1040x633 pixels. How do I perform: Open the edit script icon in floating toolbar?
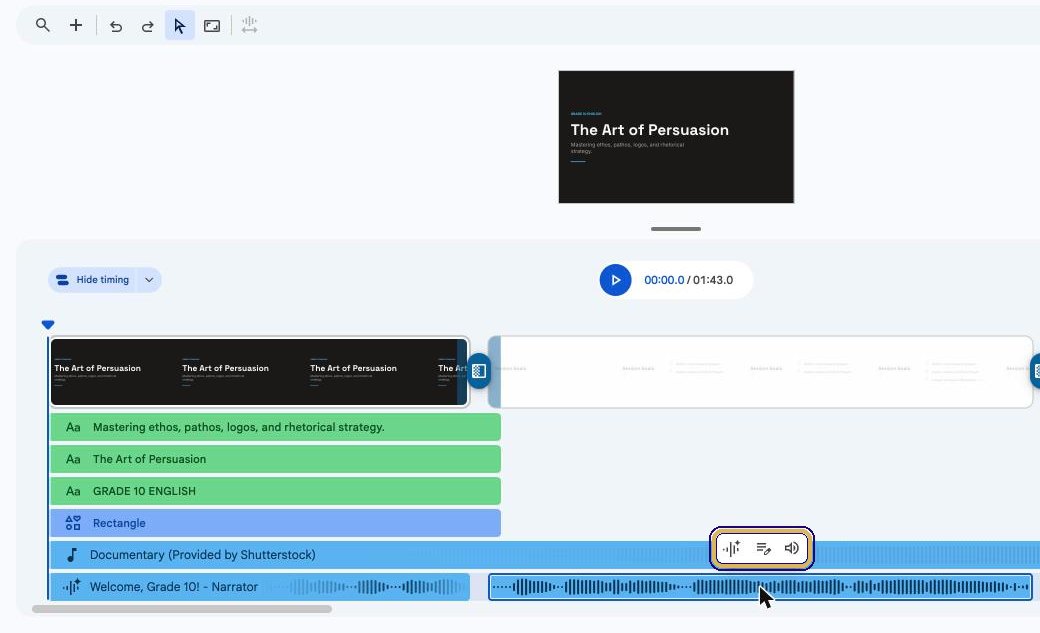coord(763,548)
